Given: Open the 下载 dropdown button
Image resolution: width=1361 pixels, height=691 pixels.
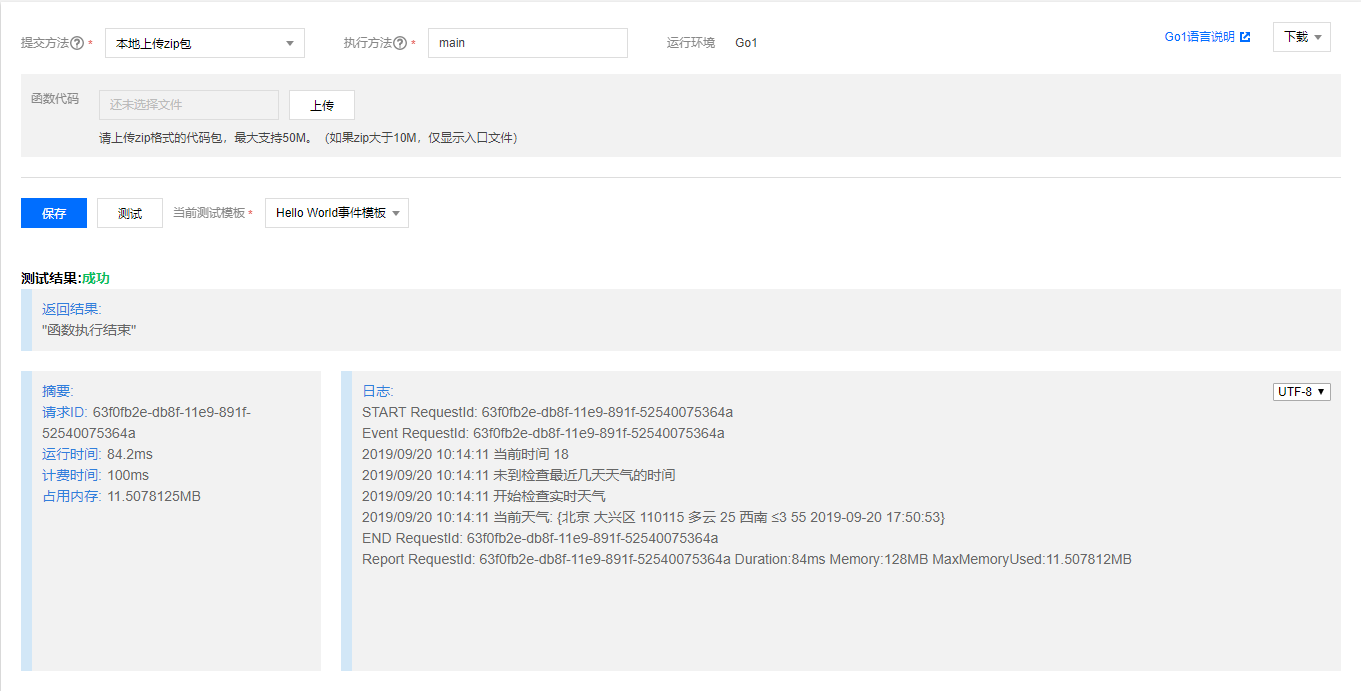Looking at the screenshot, I should pyautogui.click(x=1302, y=37).
